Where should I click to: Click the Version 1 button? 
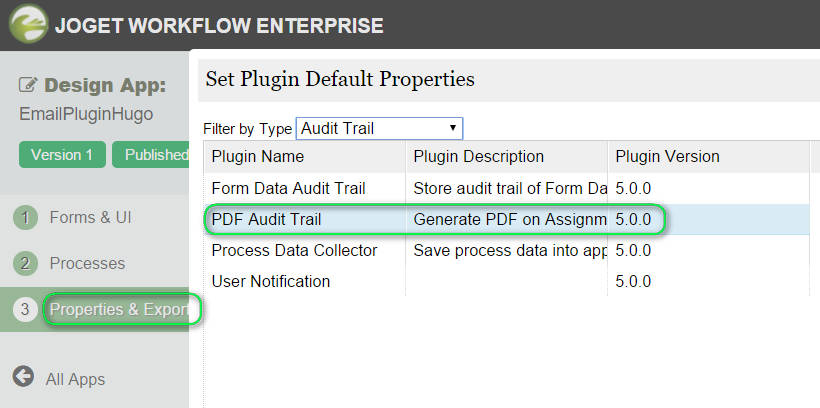click(62, 155)
